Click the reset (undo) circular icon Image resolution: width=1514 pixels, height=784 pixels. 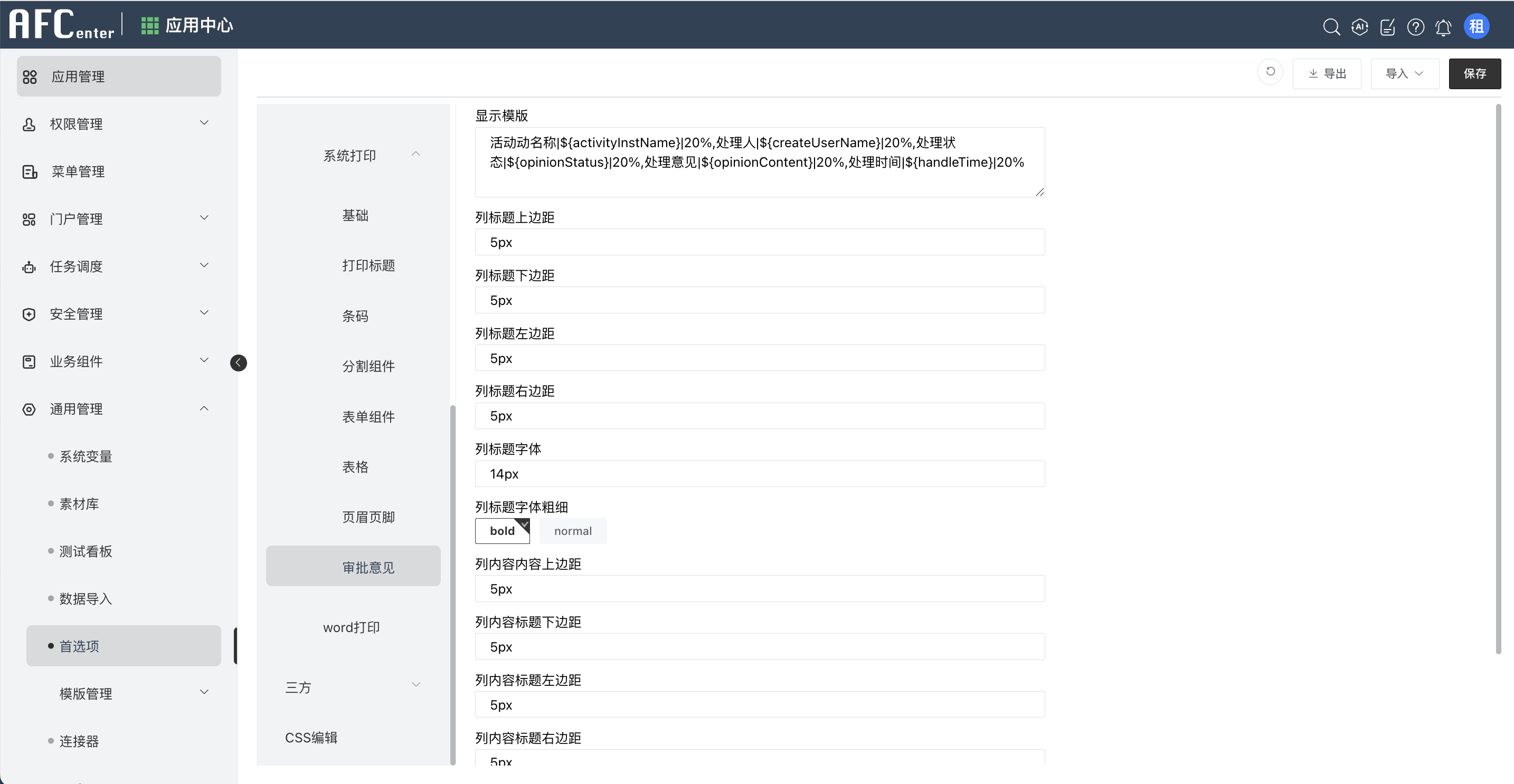point(1270,72)
